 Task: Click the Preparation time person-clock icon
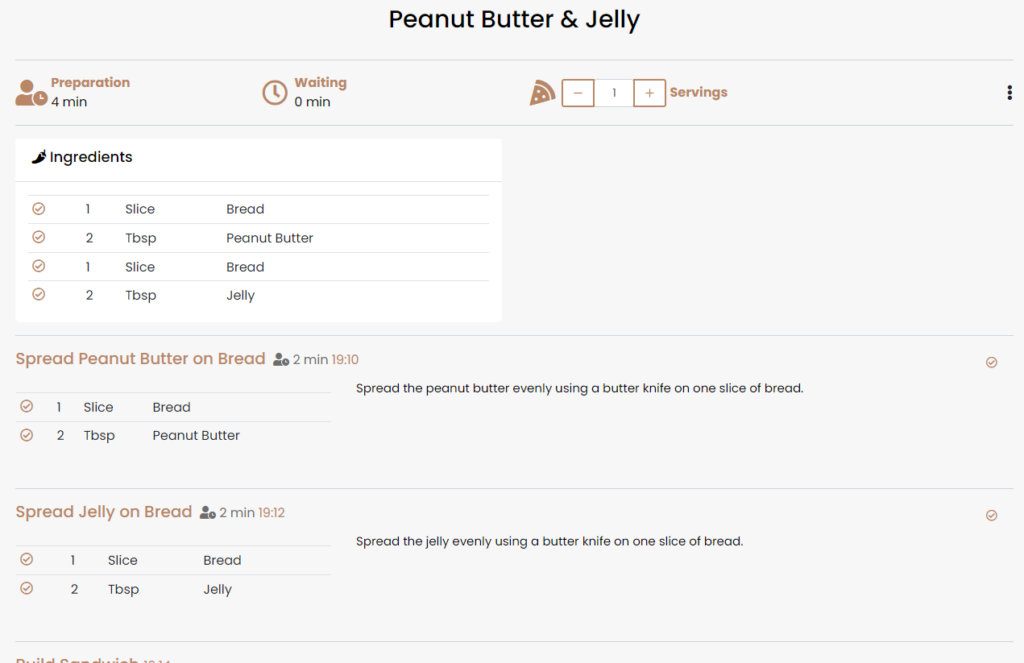tap(31, 93)
